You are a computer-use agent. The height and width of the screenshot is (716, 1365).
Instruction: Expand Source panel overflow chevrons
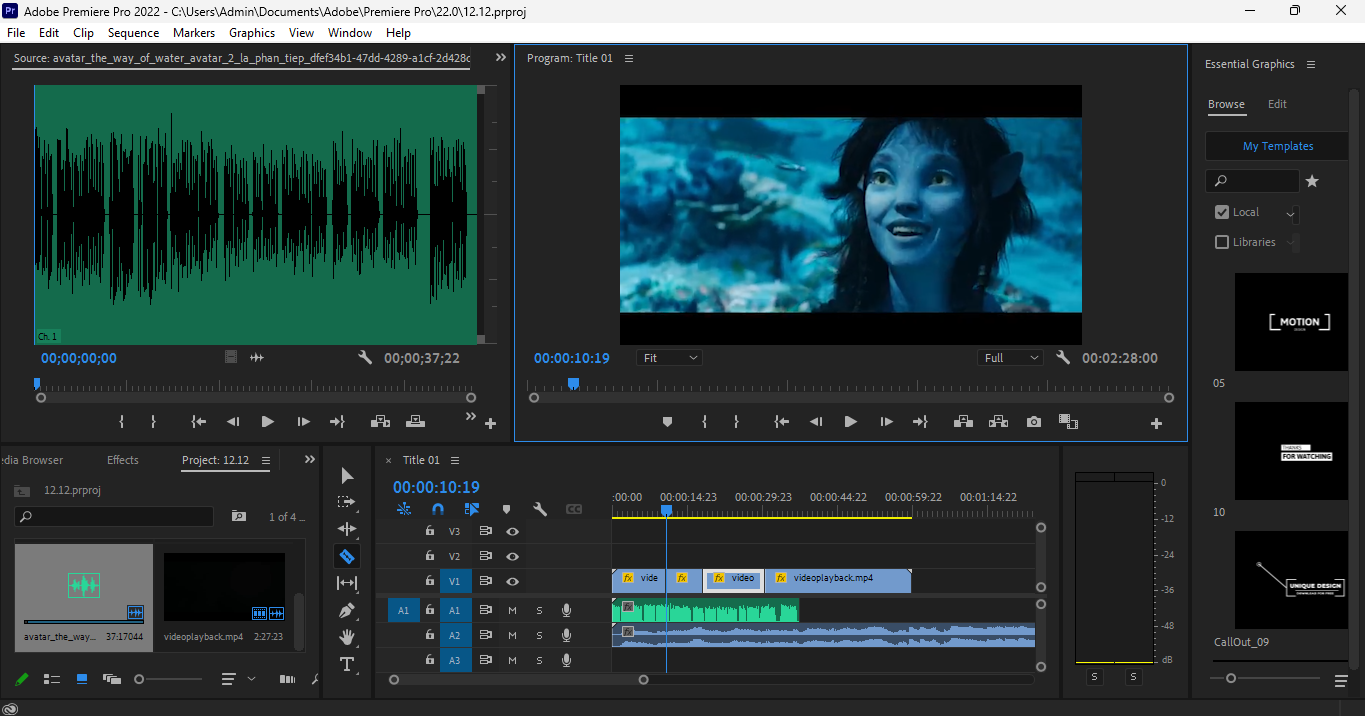(501, 58)
